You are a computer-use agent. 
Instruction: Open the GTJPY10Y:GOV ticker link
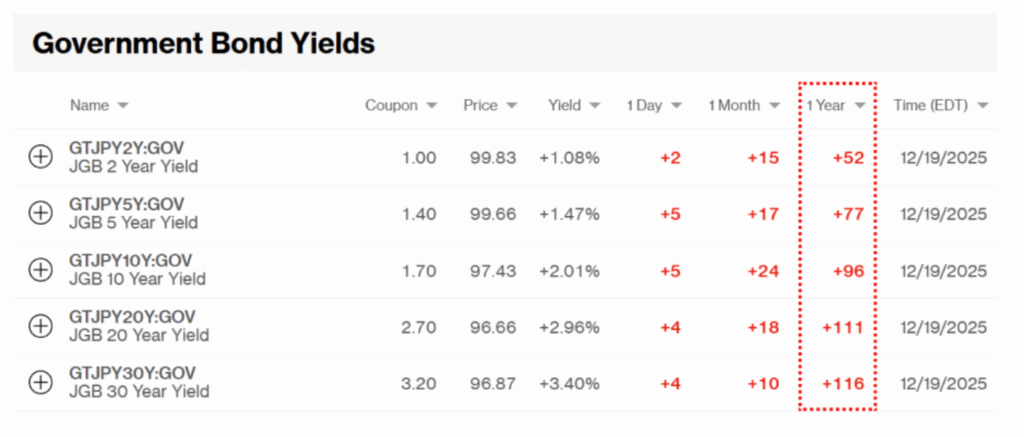[x=130, y=260]
